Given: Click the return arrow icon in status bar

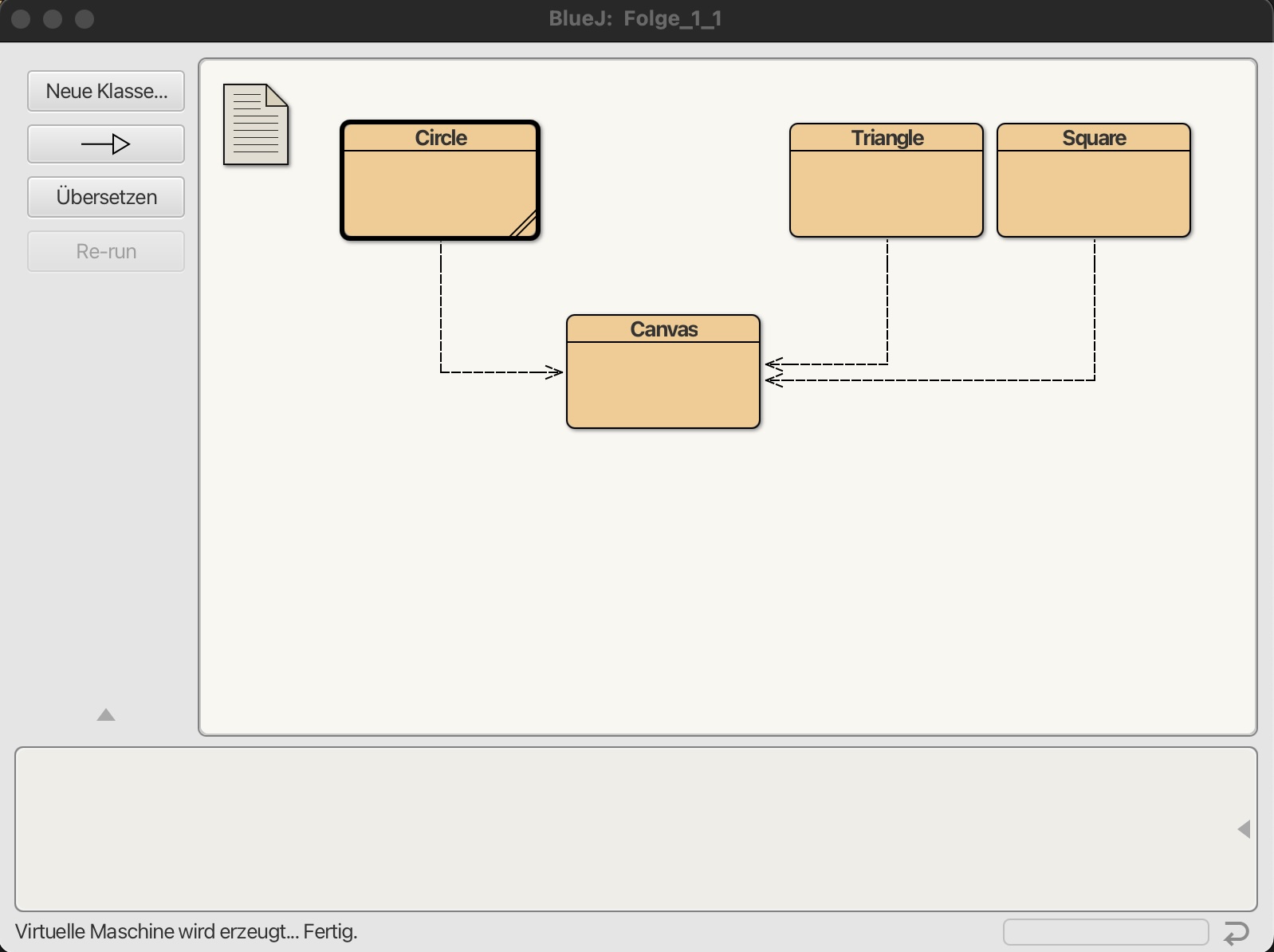Looking at the screenshot, I should 1236,932.
